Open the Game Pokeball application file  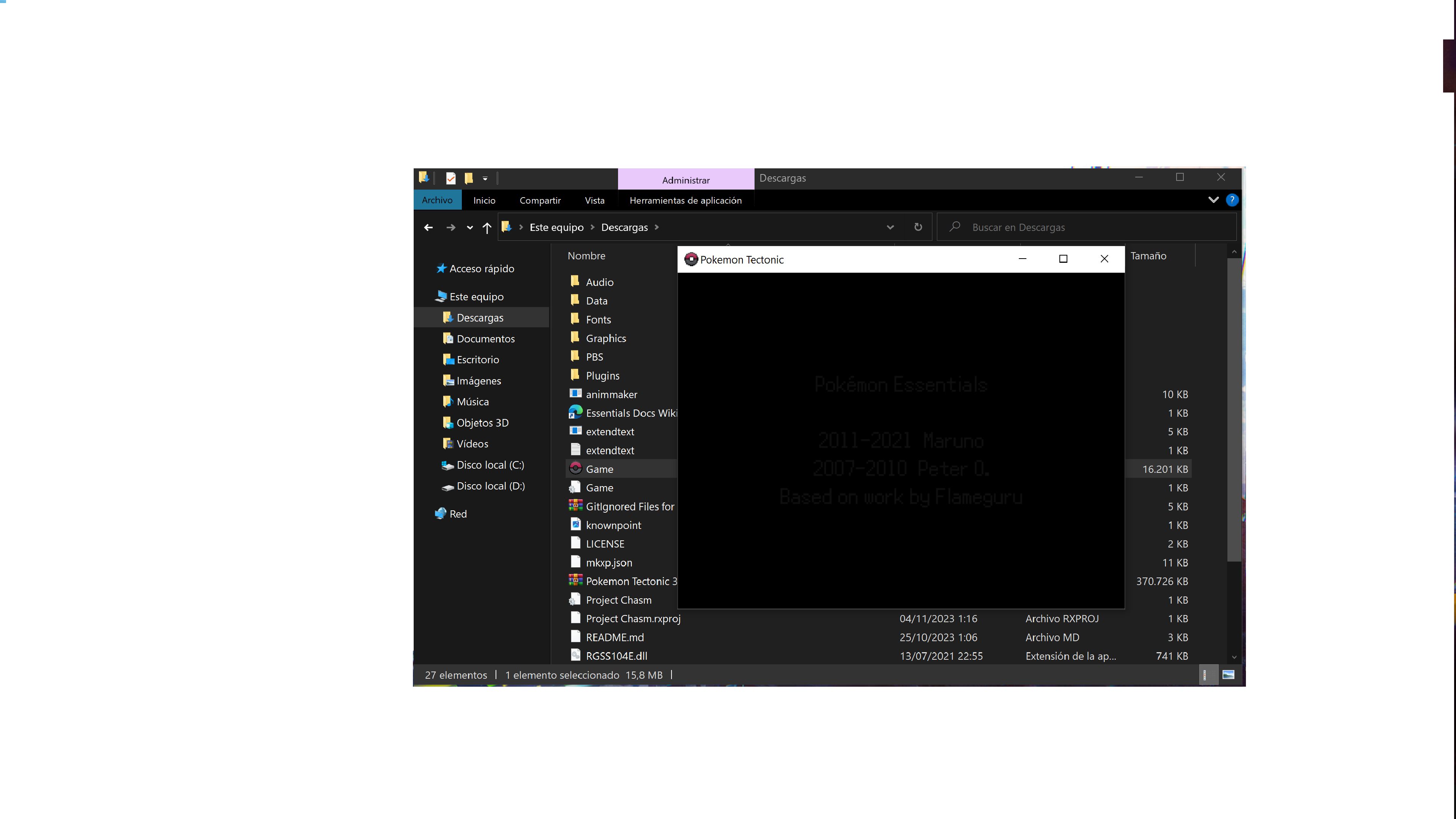click(599, 469)
